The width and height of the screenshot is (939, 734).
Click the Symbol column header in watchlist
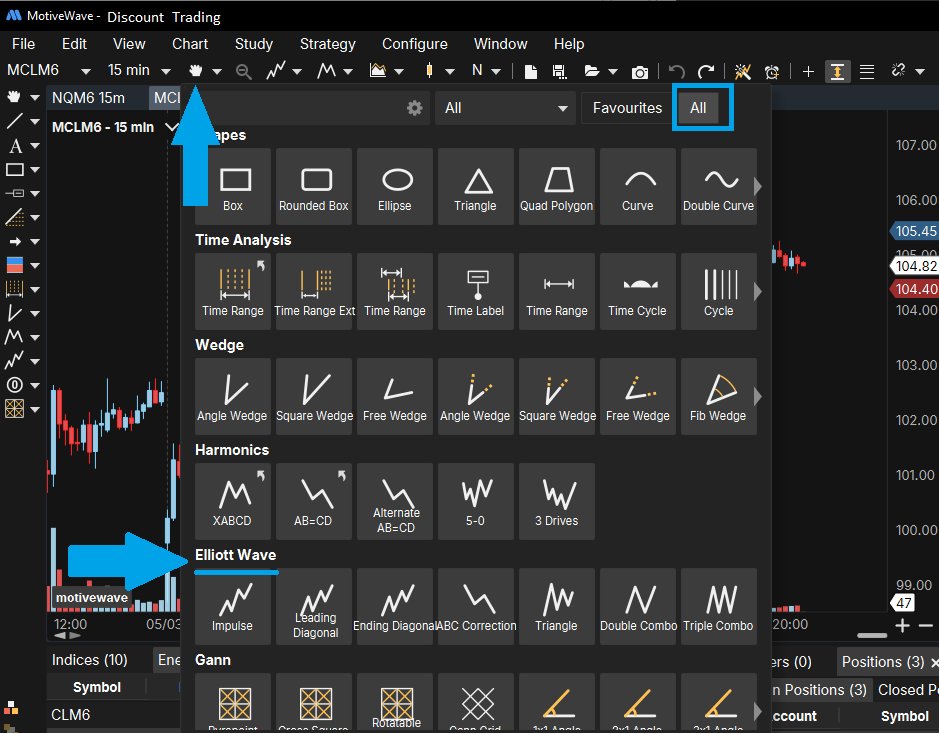point(96,687)
